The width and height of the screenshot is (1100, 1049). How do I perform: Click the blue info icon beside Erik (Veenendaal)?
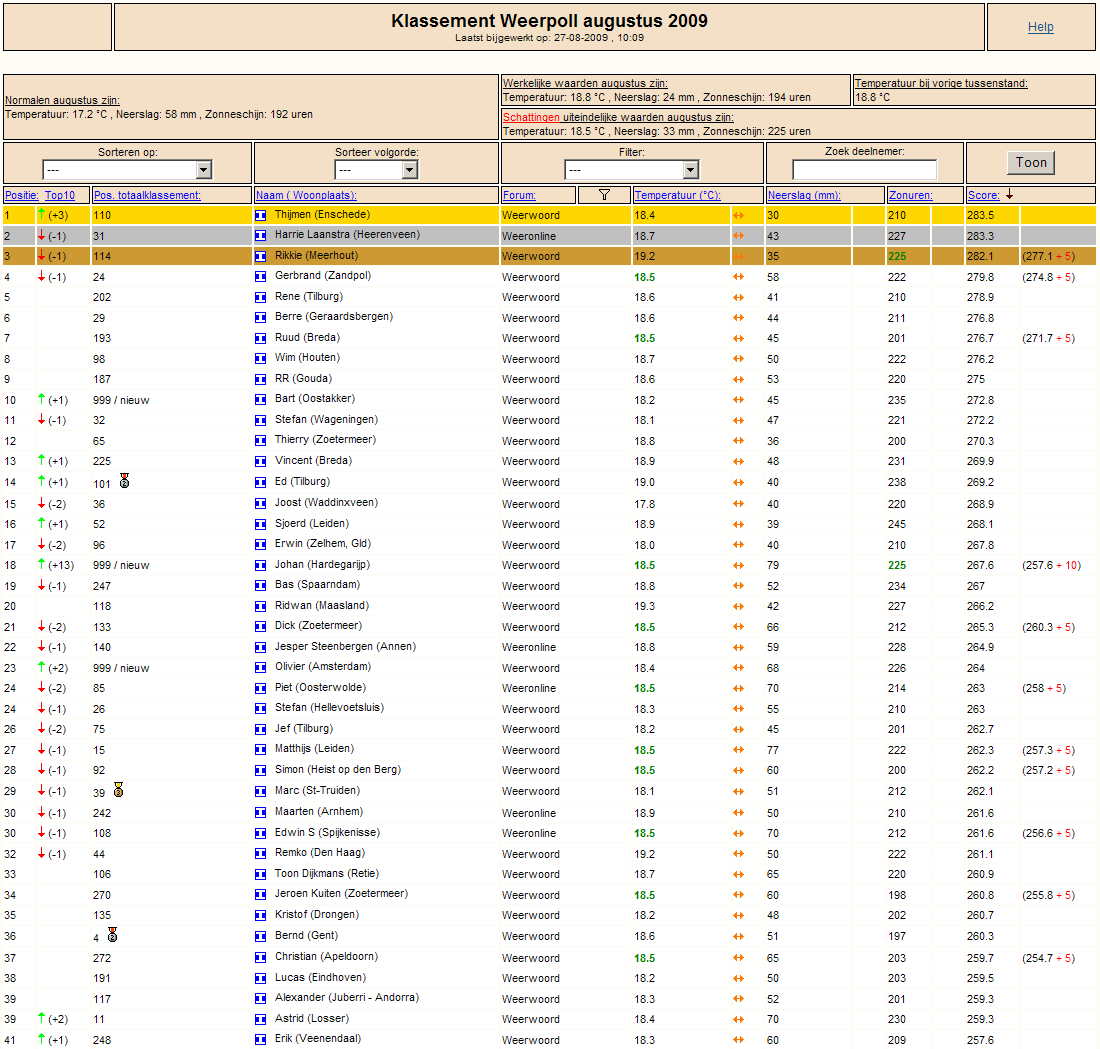coord(260,1040)
